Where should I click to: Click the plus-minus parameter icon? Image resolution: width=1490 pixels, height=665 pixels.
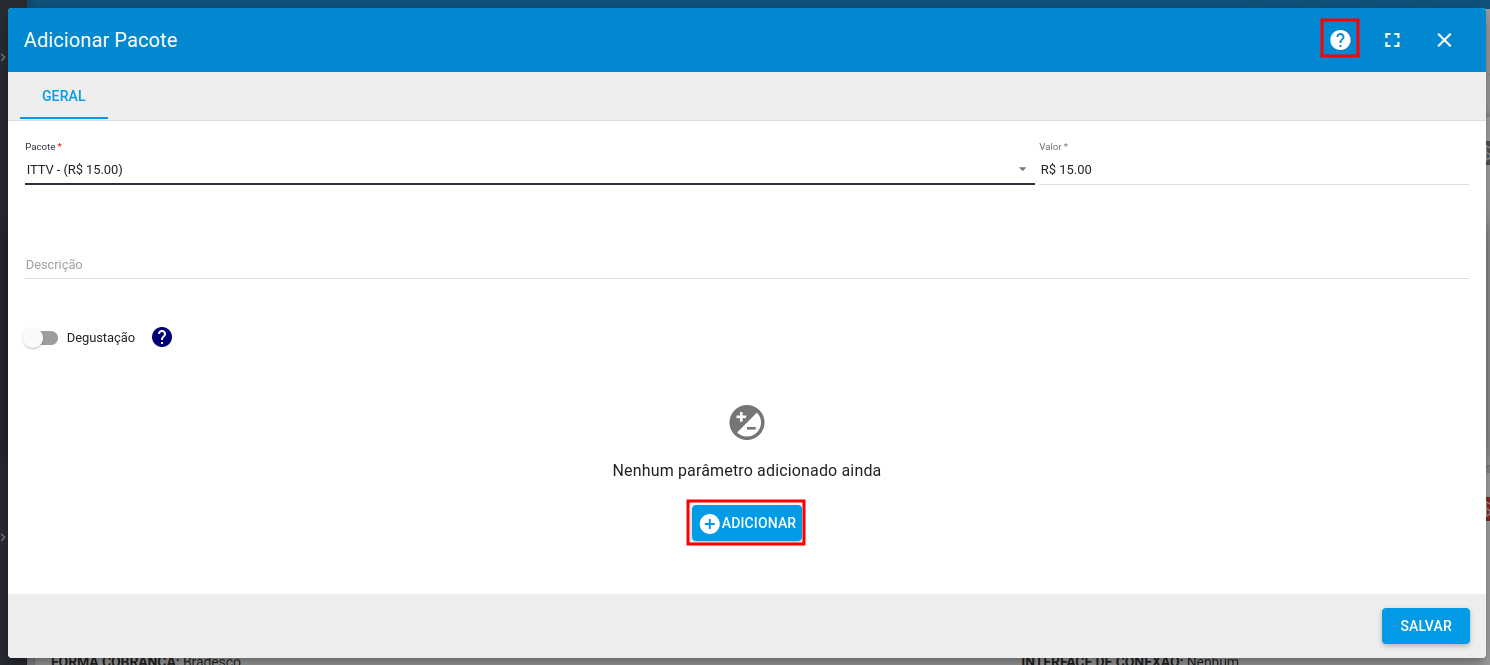746,423
